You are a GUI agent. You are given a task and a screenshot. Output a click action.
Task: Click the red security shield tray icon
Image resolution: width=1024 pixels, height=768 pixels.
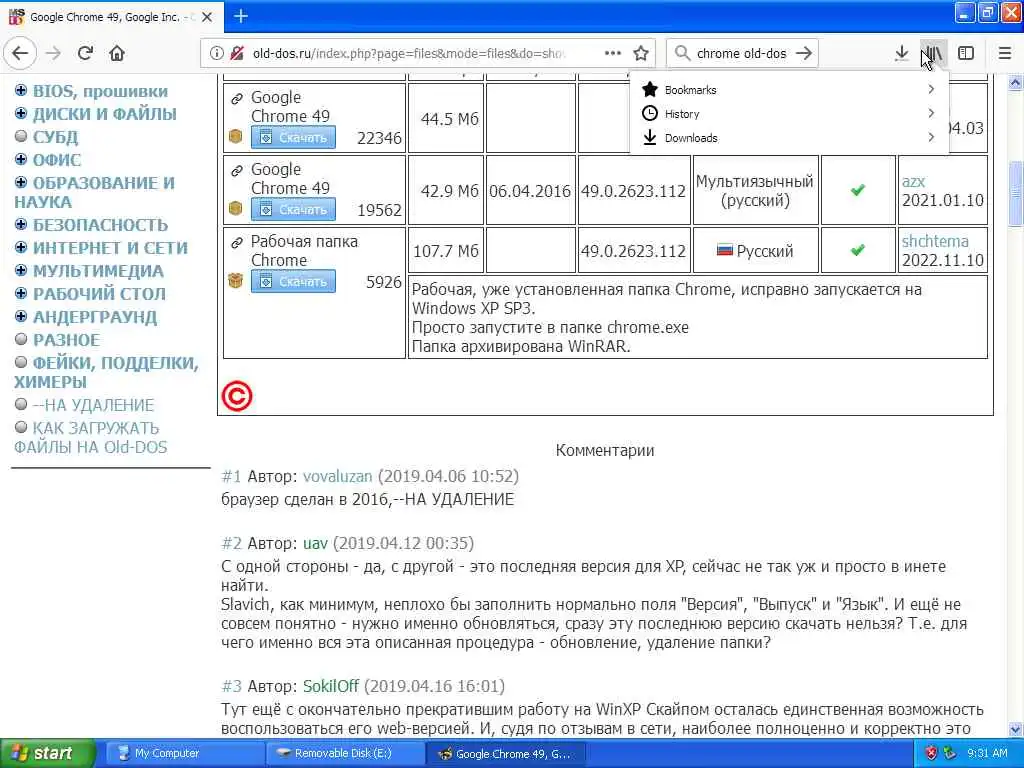click(x=931, y=753)
